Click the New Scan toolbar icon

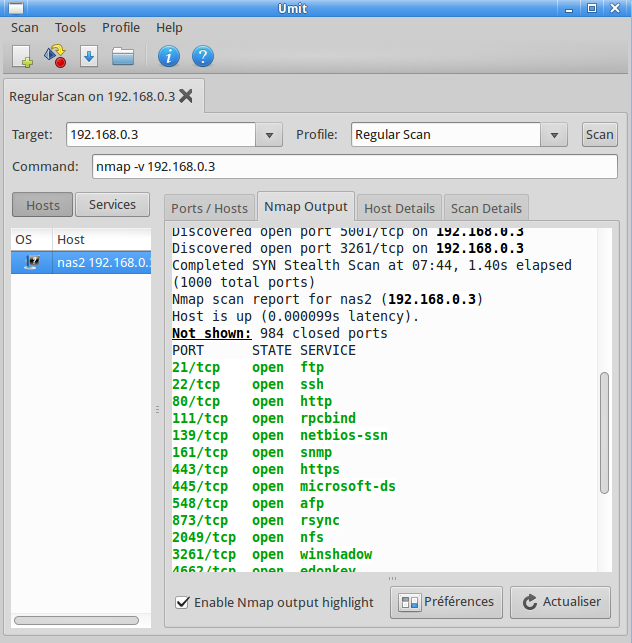(x=22, y=56)
